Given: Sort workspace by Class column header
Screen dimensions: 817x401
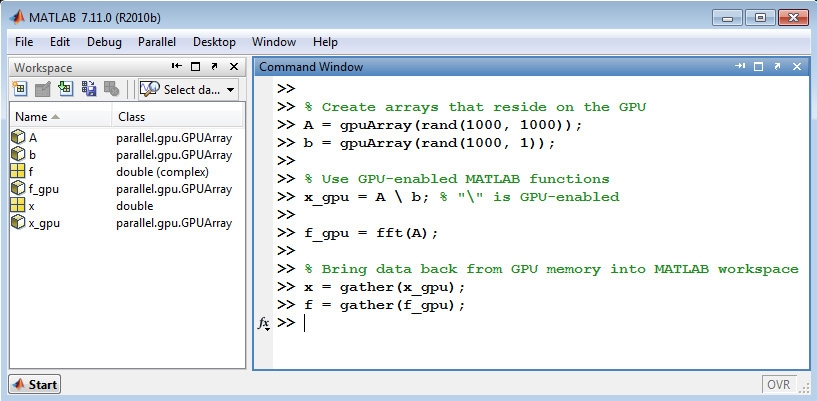Looking at the screenshot, I should click(177, 117).
